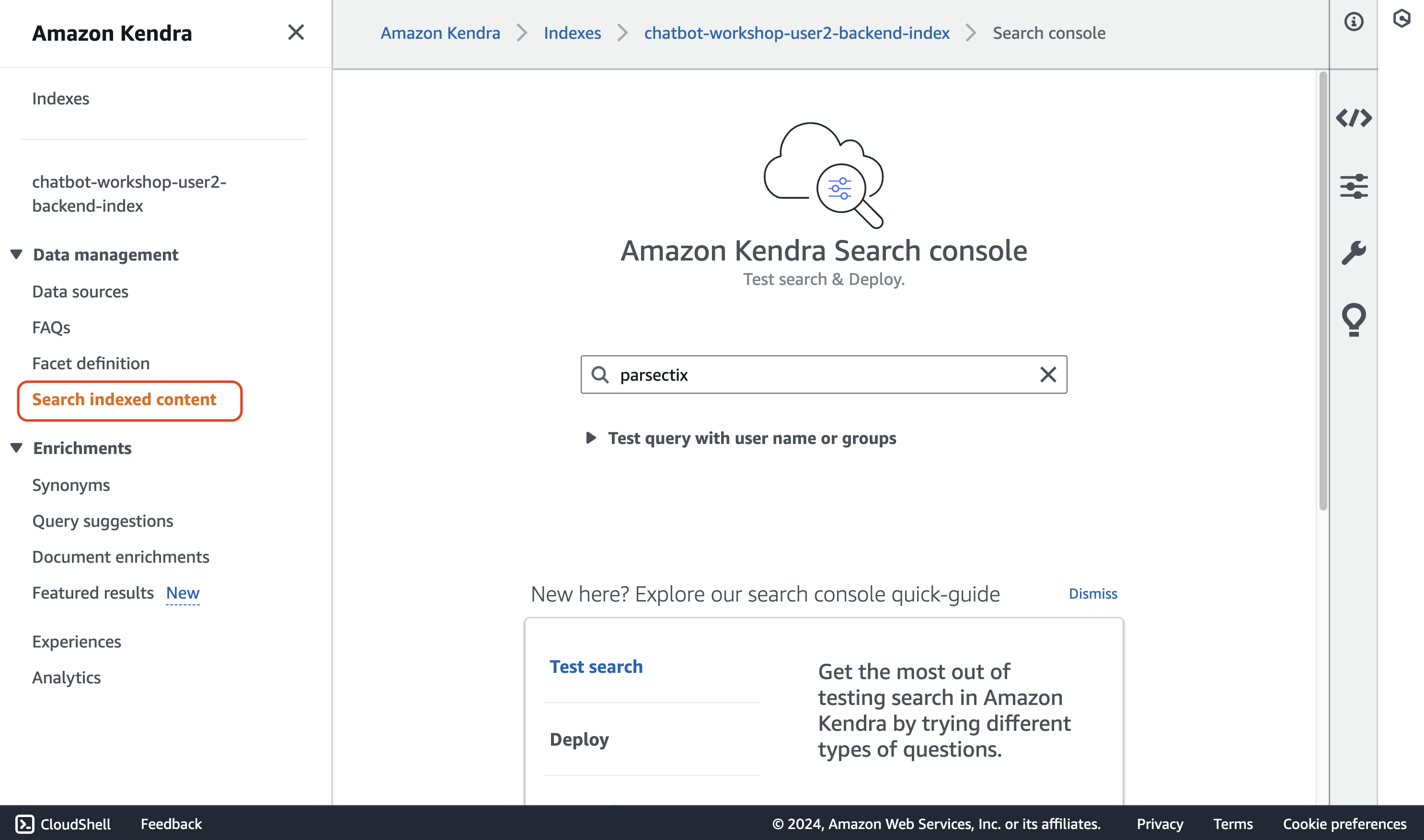1424x840 pixels.
Task: Select the Deploy tab
Action: [579, 739]
